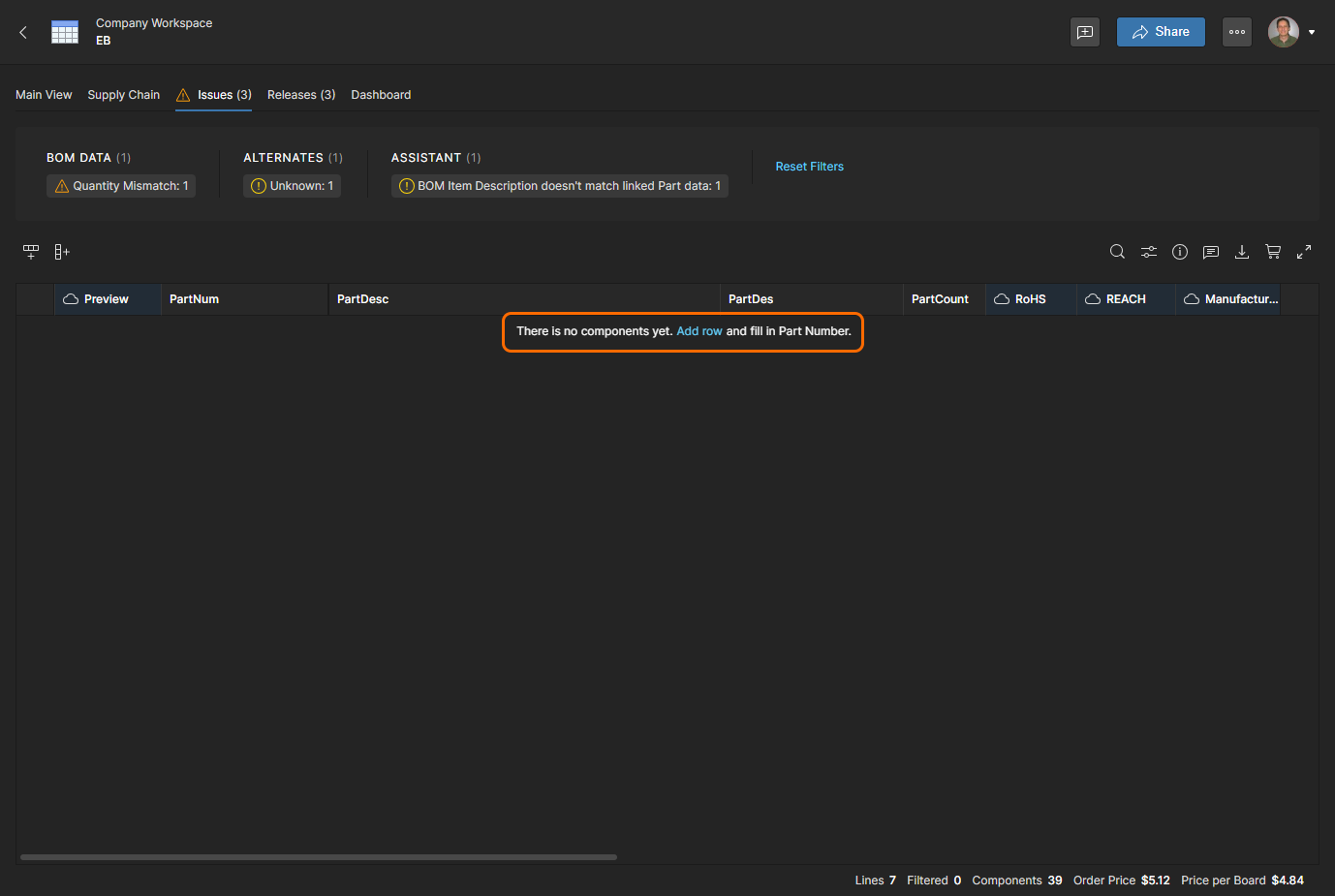Switch to the Supply Chain tab
Screen dimensions: 1335x896
click(x=123, y=95)
